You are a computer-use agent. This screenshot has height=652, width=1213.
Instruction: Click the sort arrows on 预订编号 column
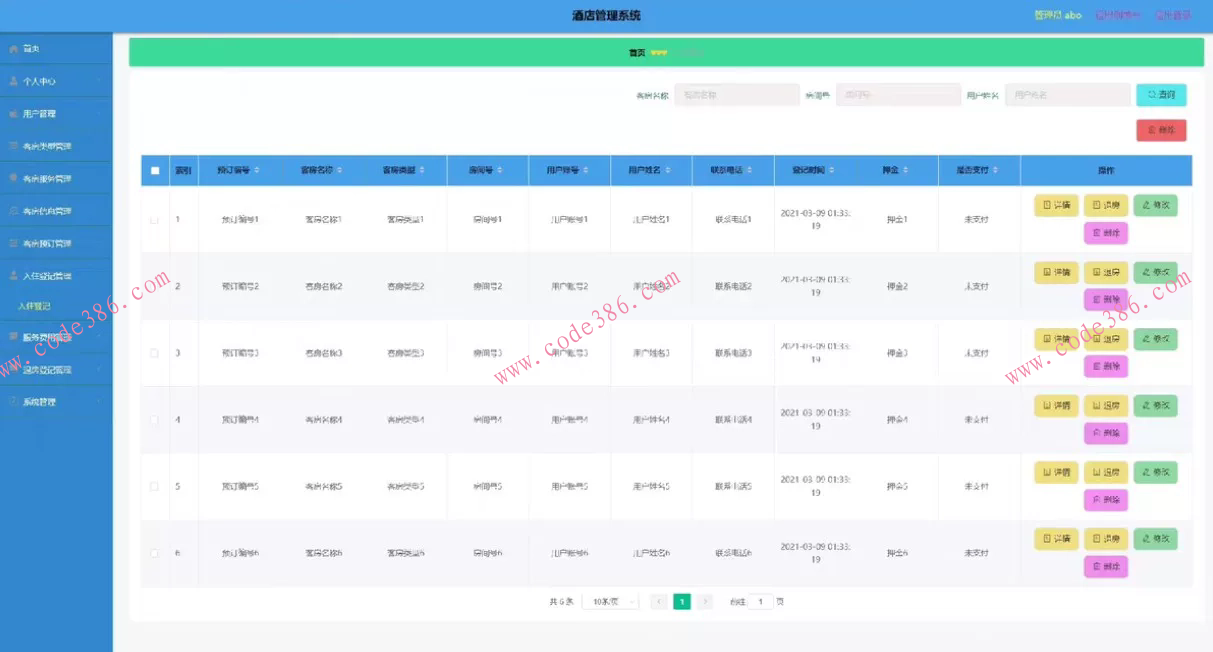click(x=257, y=171)
